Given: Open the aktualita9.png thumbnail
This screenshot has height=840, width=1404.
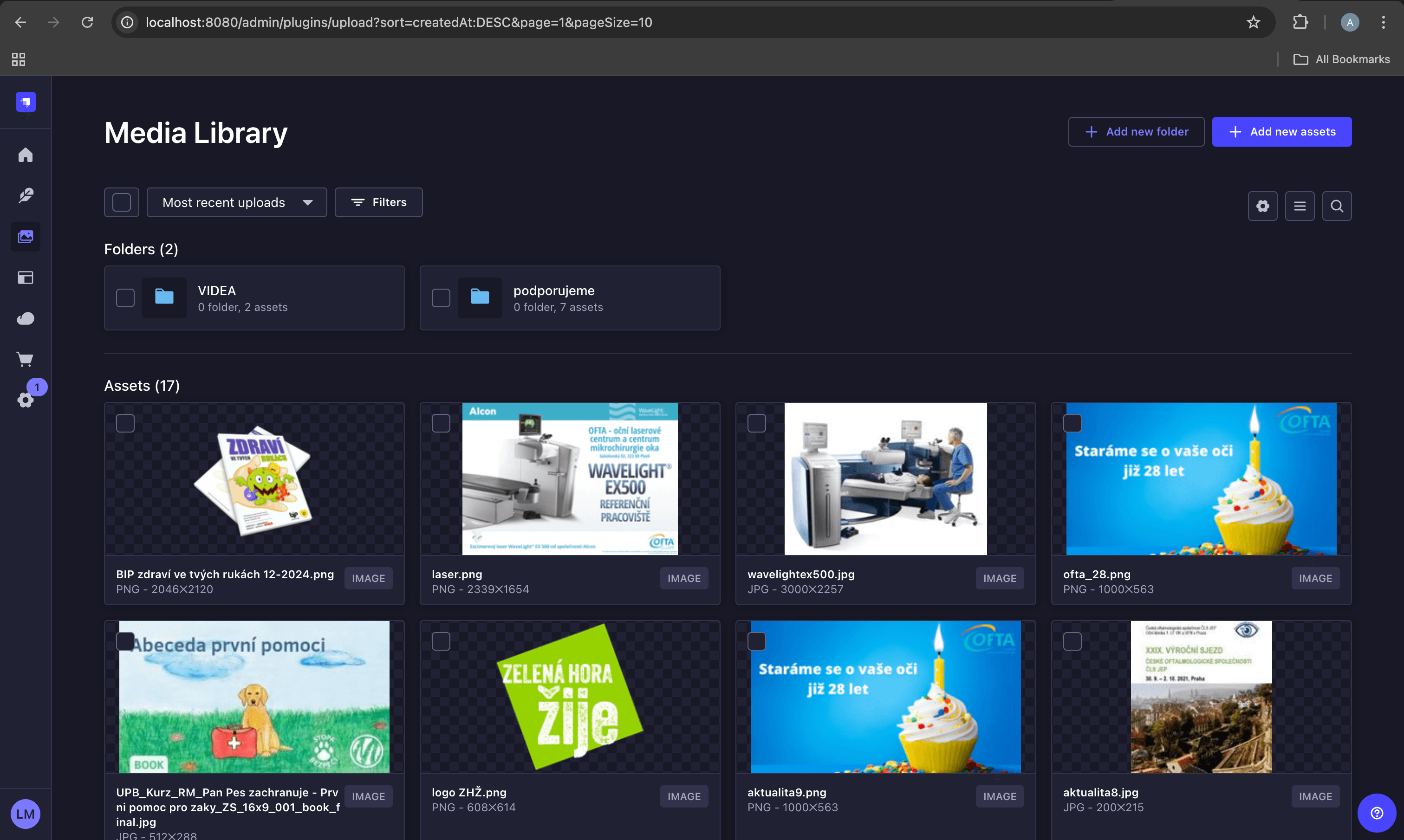Looking at the screenshot, I should click(885, 697).
